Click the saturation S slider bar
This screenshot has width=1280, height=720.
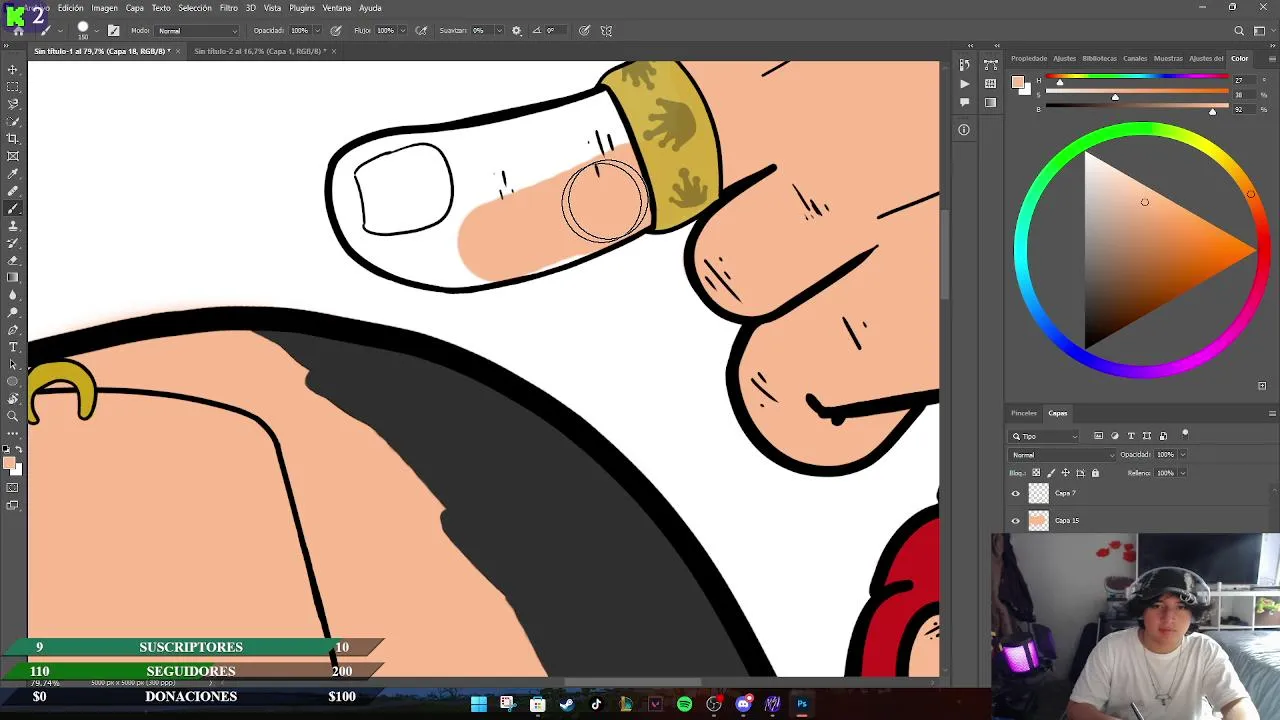[1137, 92]
